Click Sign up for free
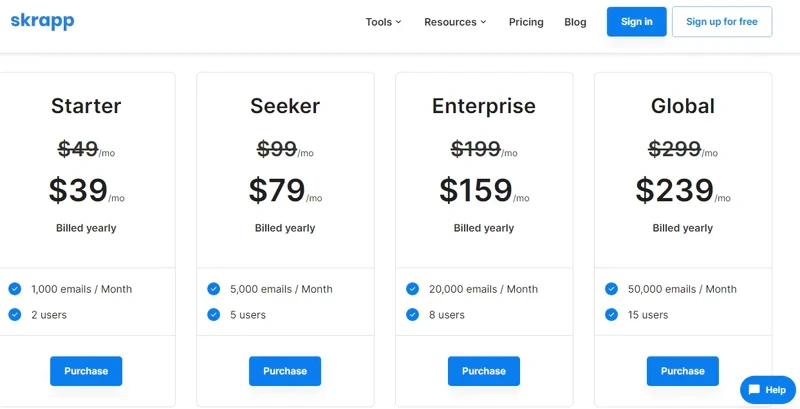This screenshot has height=409, width=800. click(721, 22)
